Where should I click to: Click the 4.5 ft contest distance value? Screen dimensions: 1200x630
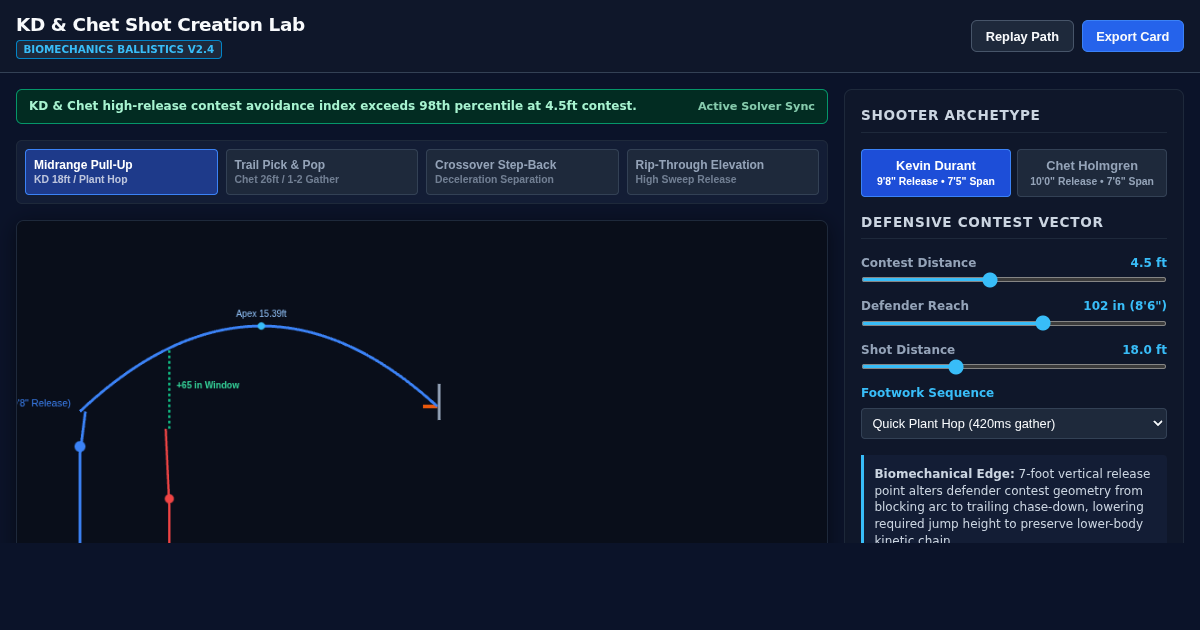pos(1148,263)
